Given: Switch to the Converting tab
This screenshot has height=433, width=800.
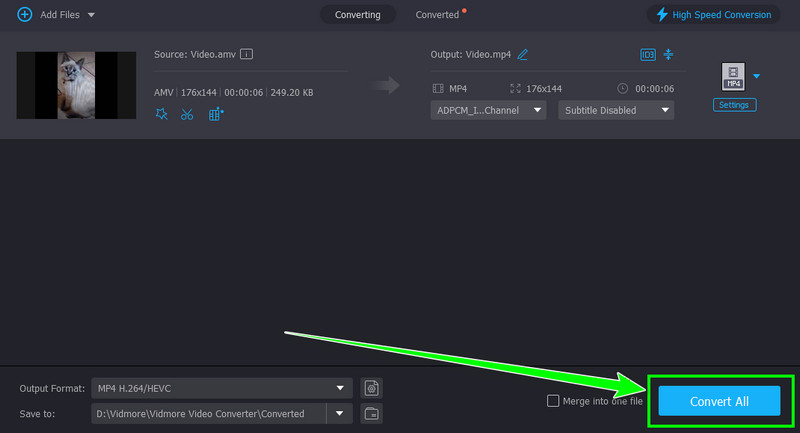Looking at the screenshot, I should [x=357, y=15].
